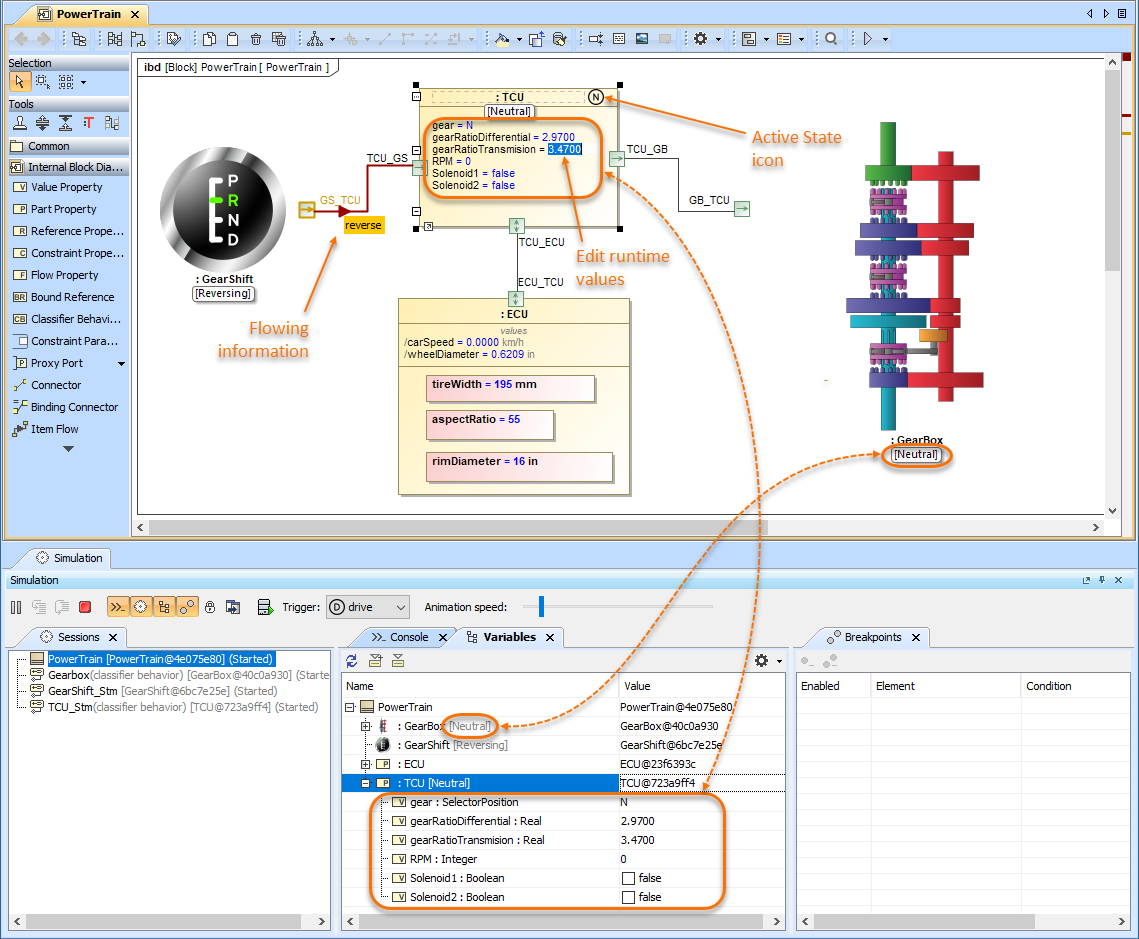Toggle the Solenoid1 checkbox
The image size is (1139, 939).
pos(628,878)
